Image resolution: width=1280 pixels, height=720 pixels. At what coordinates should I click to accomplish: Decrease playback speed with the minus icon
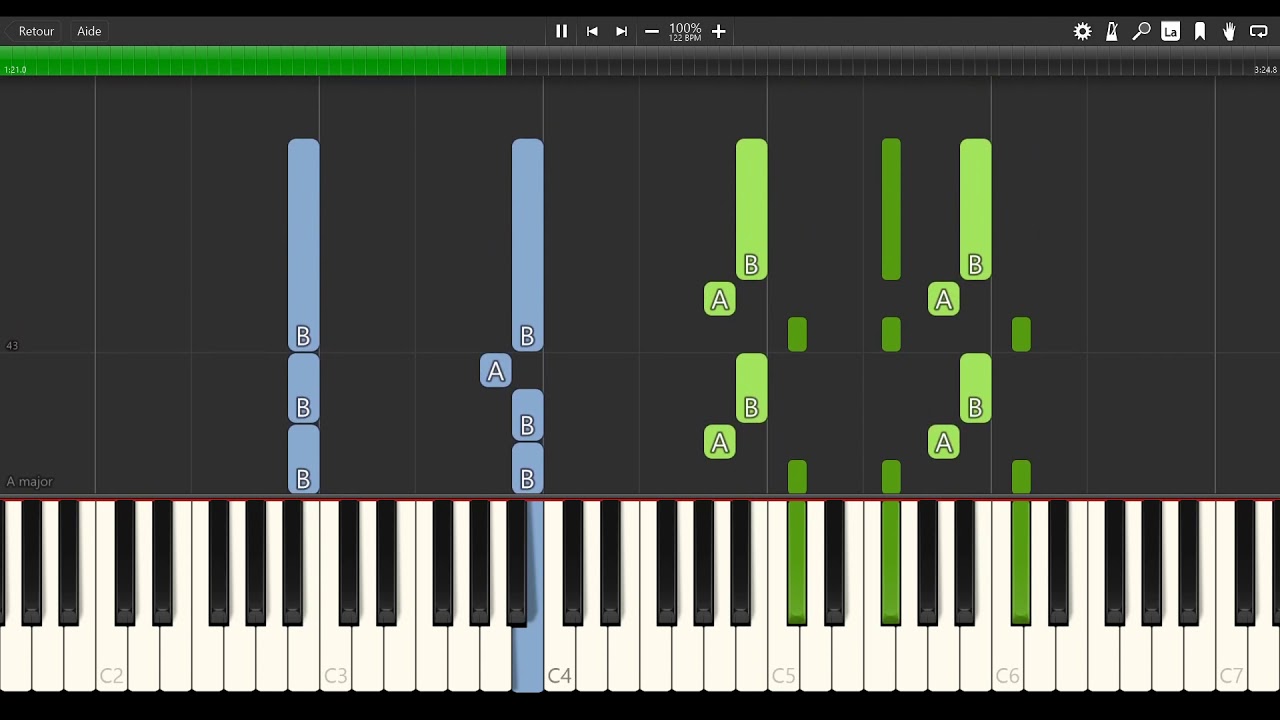(x=652, y=31)
